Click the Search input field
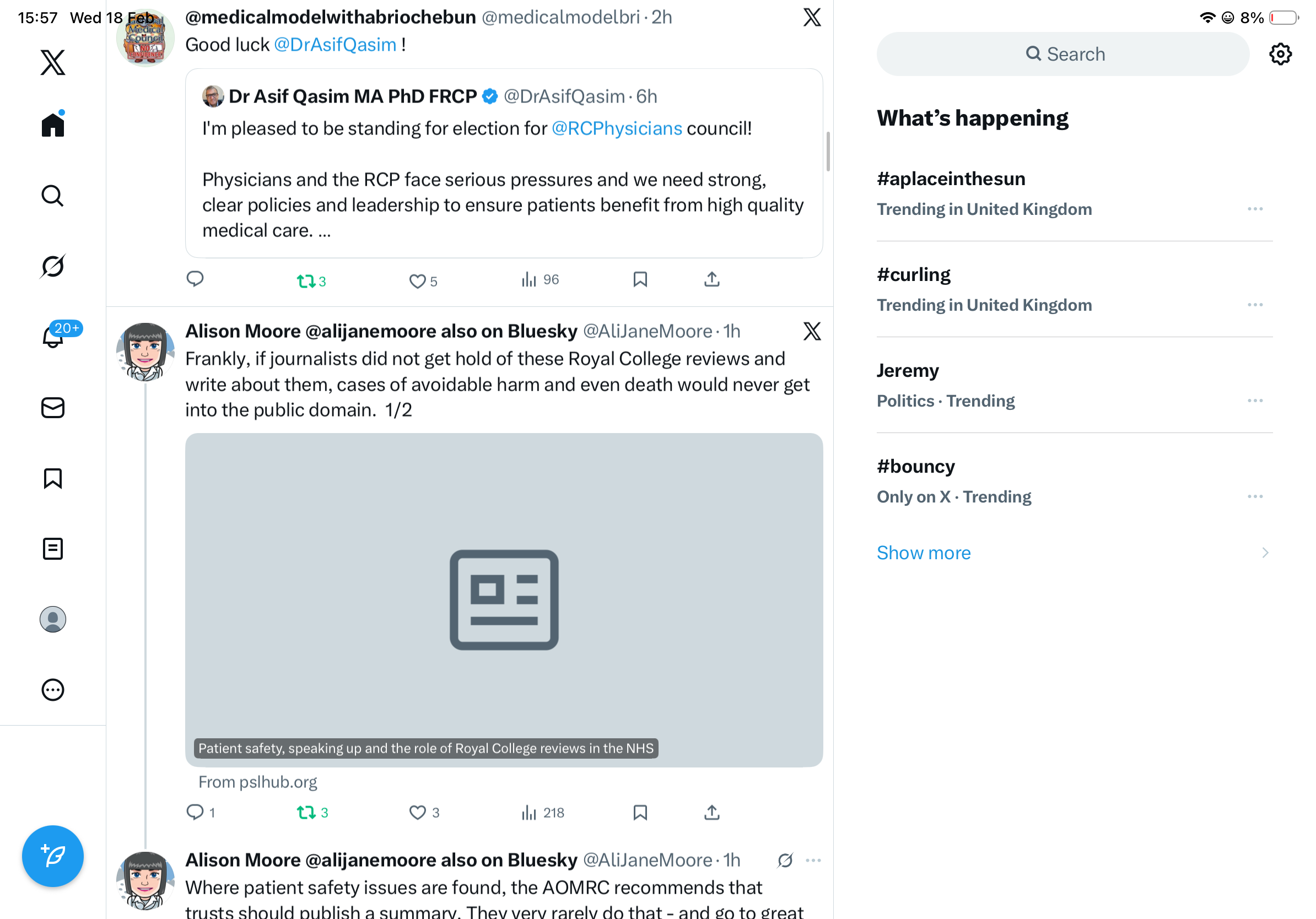1316x919 pixels. [x=1062, y=55]
